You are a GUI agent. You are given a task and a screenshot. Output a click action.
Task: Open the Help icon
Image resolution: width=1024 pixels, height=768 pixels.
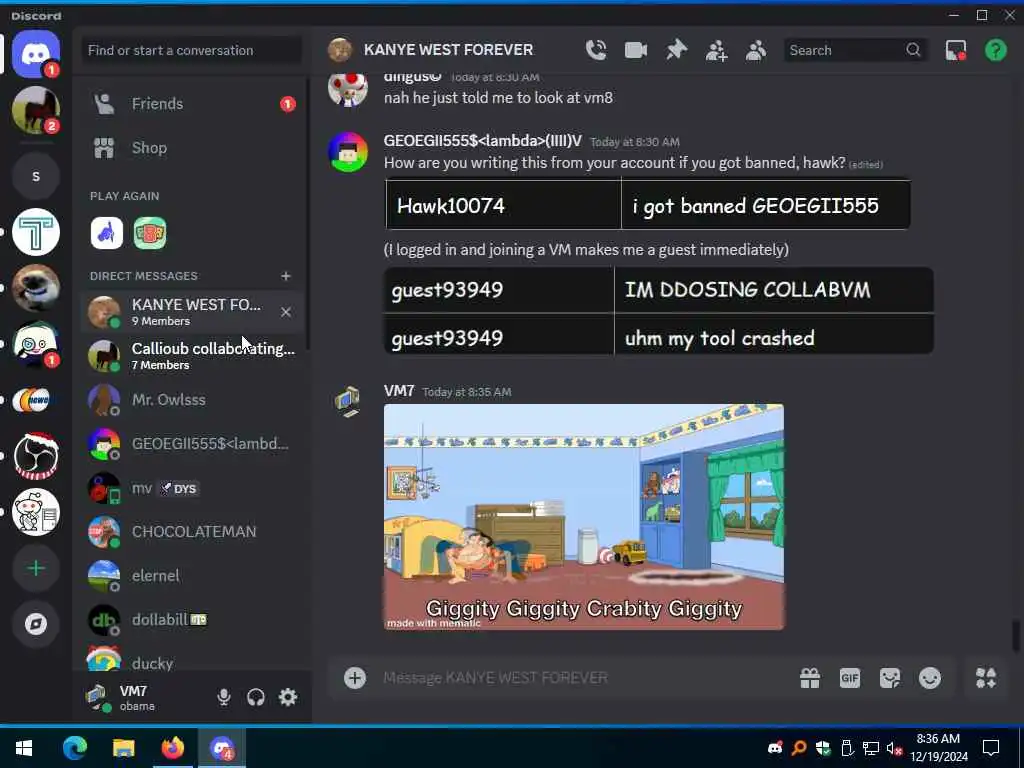[995, 50]
